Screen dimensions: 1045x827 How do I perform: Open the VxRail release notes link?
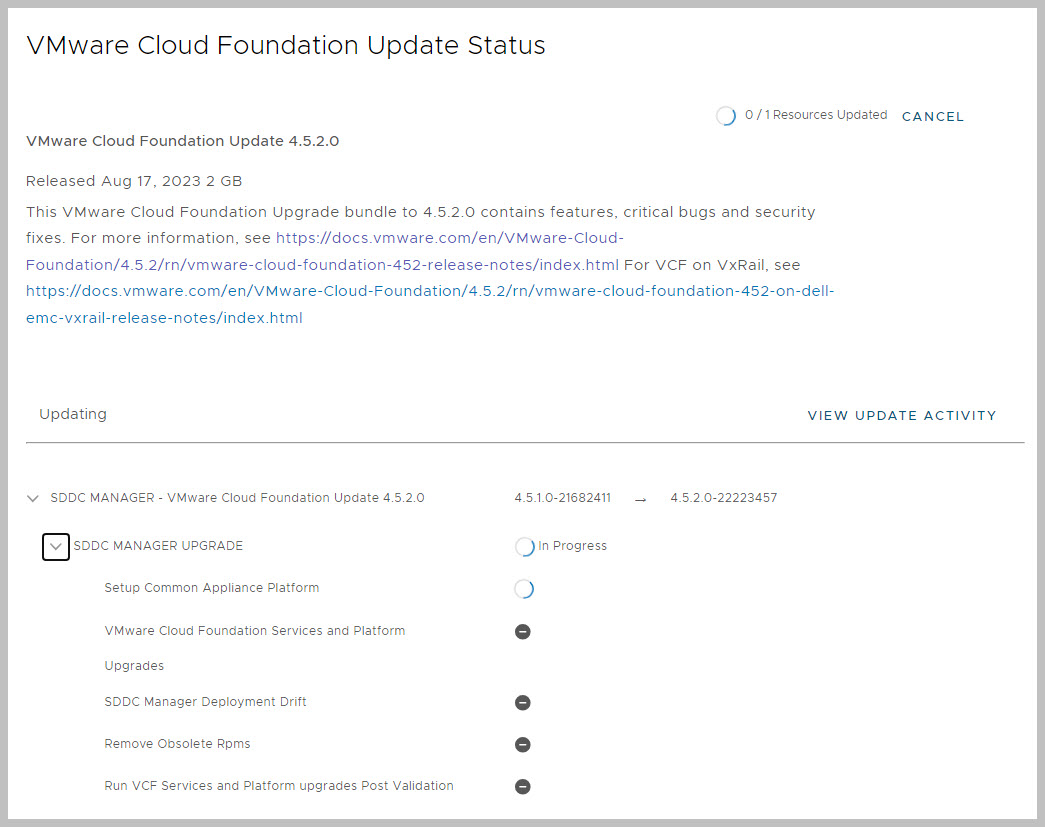click(430, 305)
